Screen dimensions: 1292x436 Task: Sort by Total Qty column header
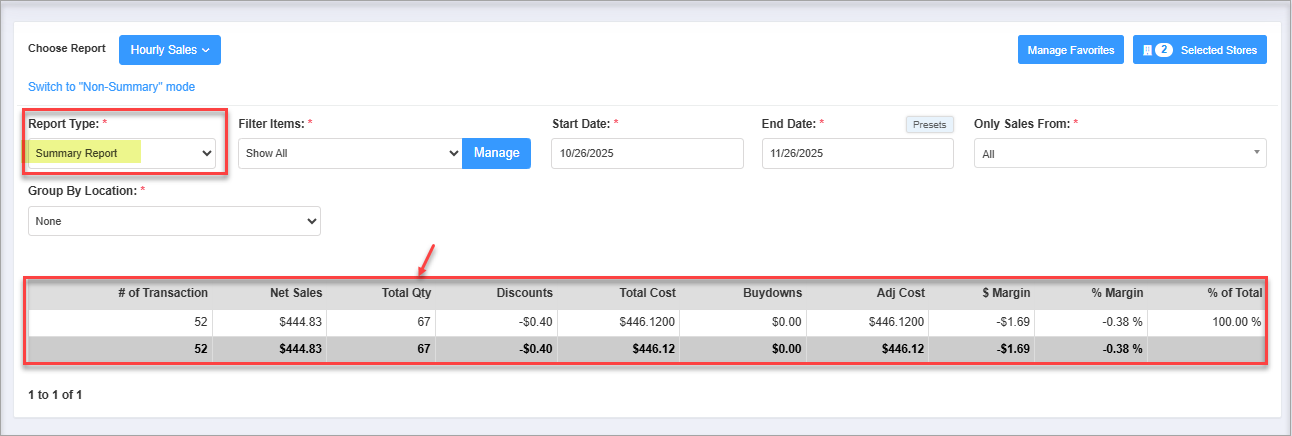pyautogui.click(x=404, y=293)
